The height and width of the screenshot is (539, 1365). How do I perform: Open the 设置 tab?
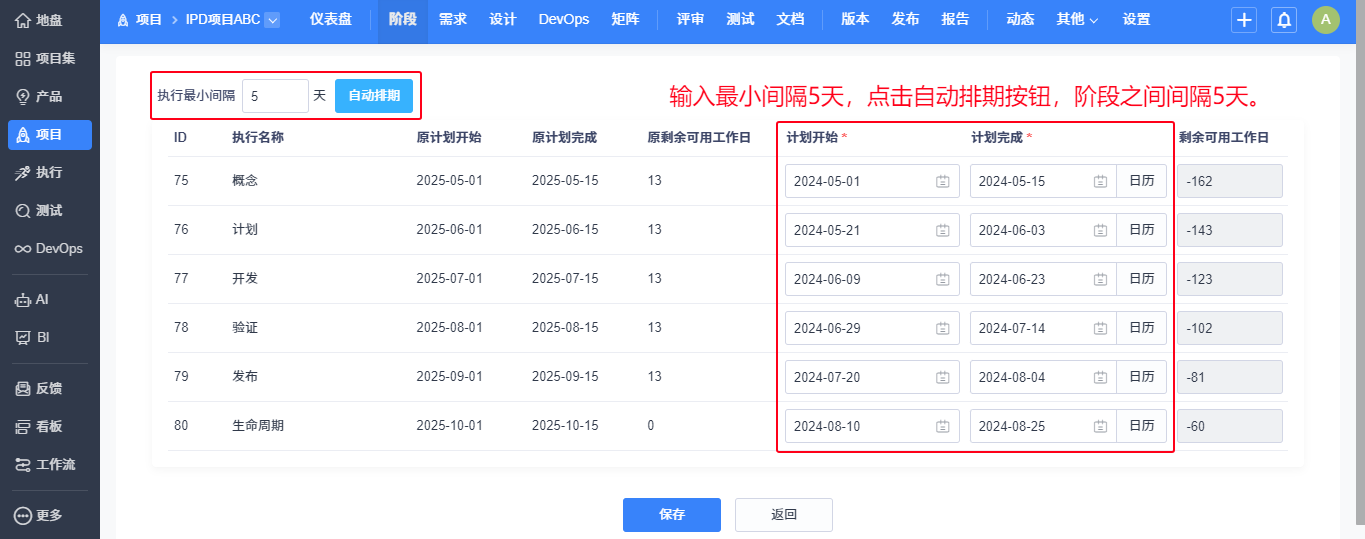(1136, 19)
